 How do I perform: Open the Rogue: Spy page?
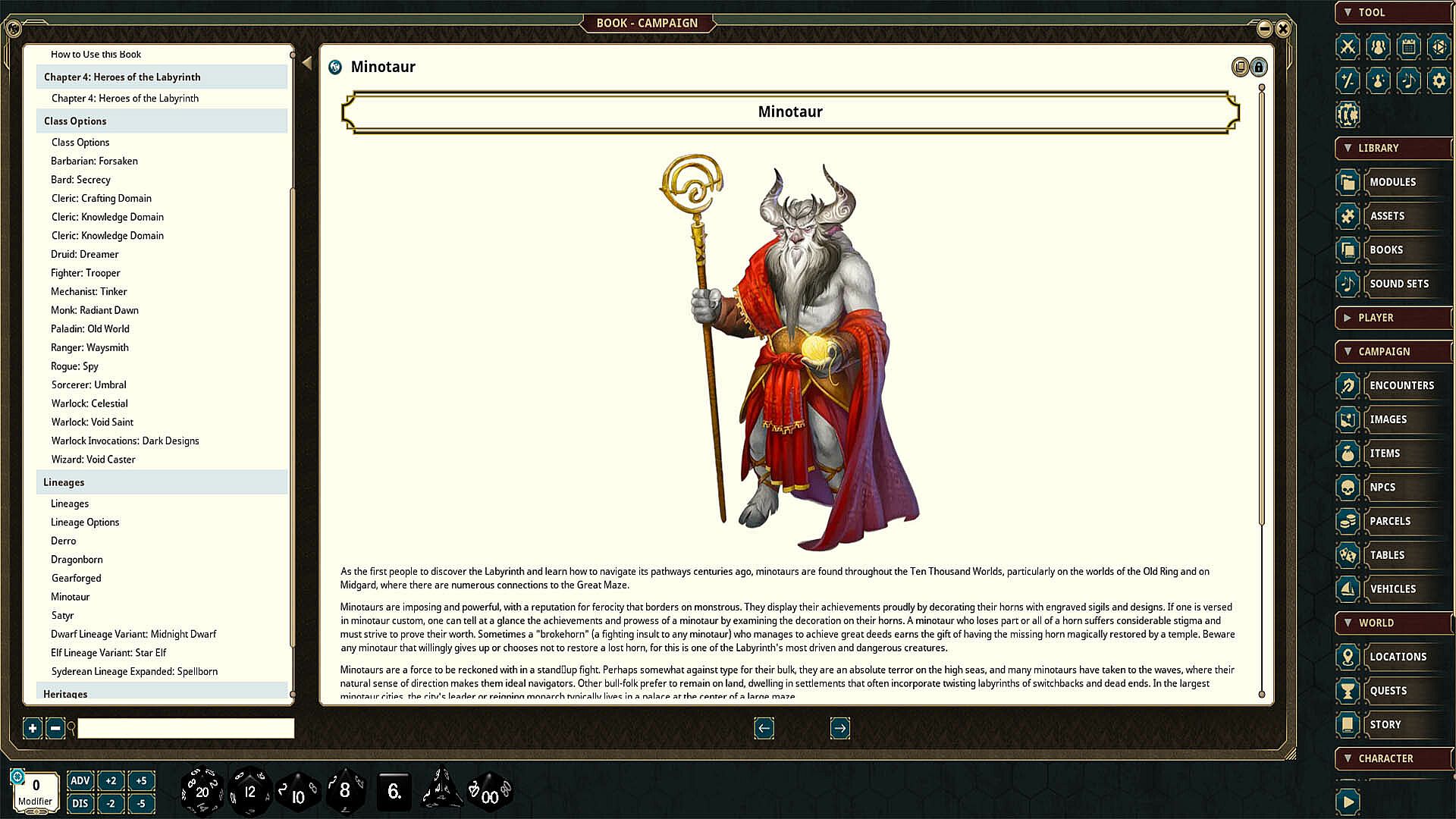(x=74, y=366)
